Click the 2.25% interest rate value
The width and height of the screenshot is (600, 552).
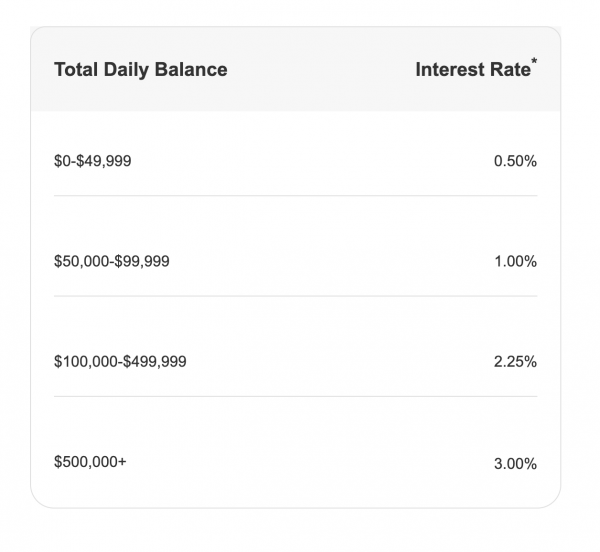515,362
